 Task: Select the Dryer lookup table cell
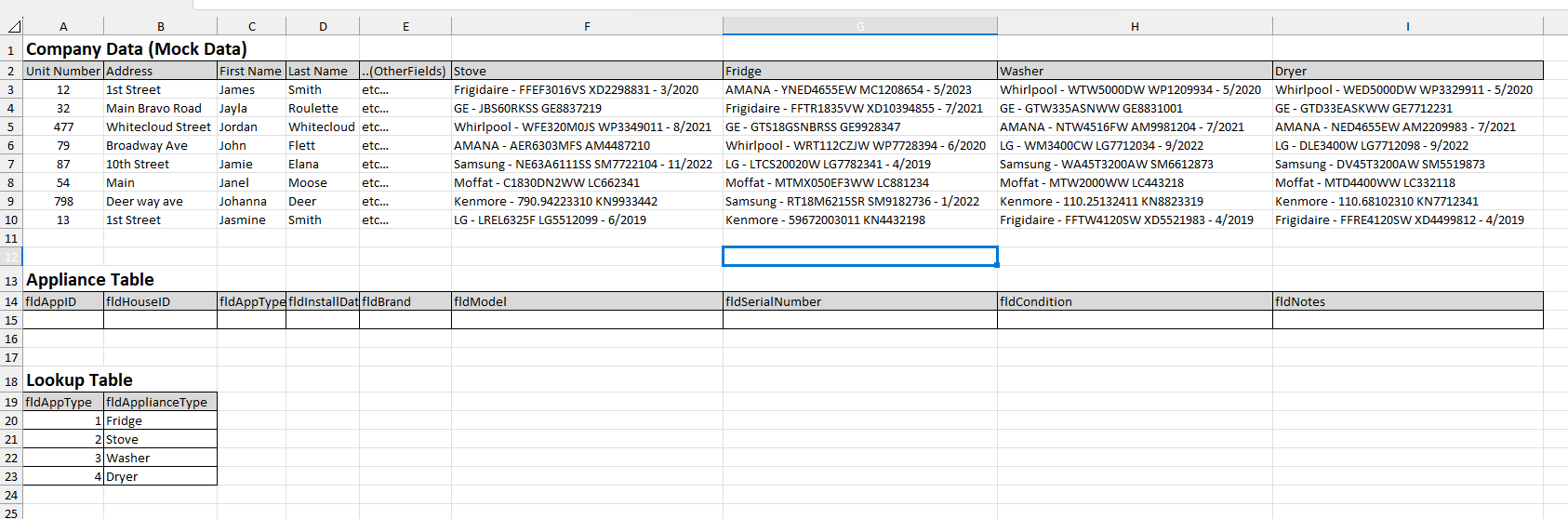pos(160,476)
